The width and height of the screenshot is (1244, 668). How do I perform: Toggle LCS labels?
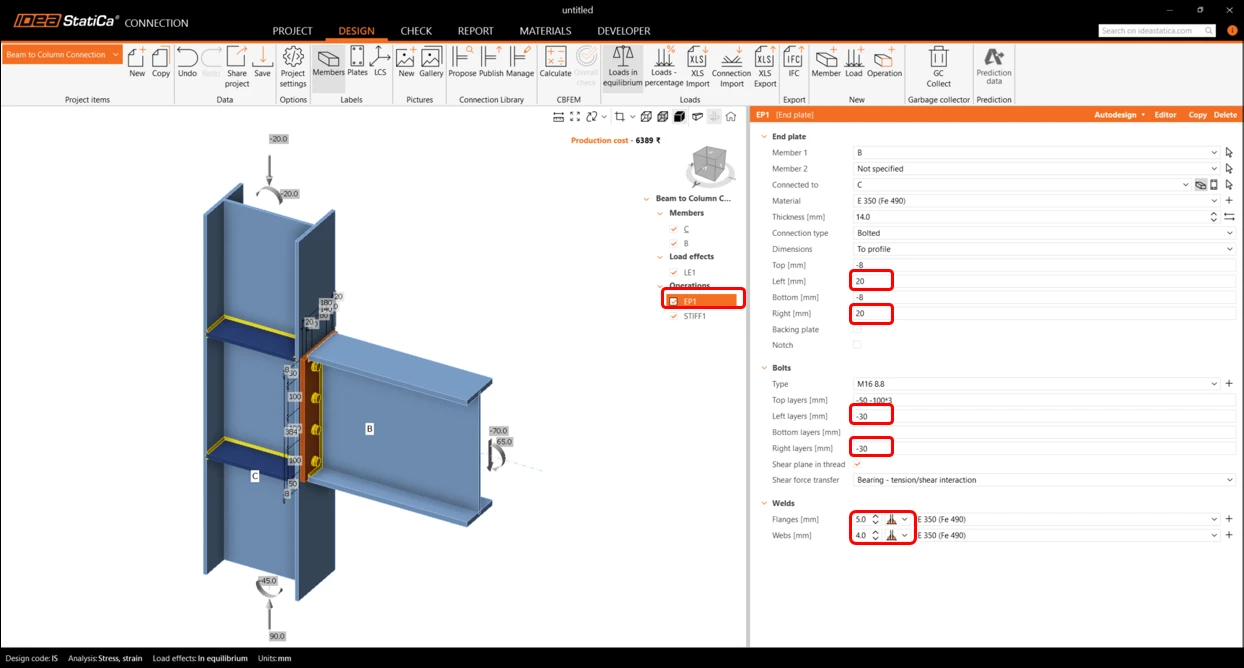click(380, 62)
